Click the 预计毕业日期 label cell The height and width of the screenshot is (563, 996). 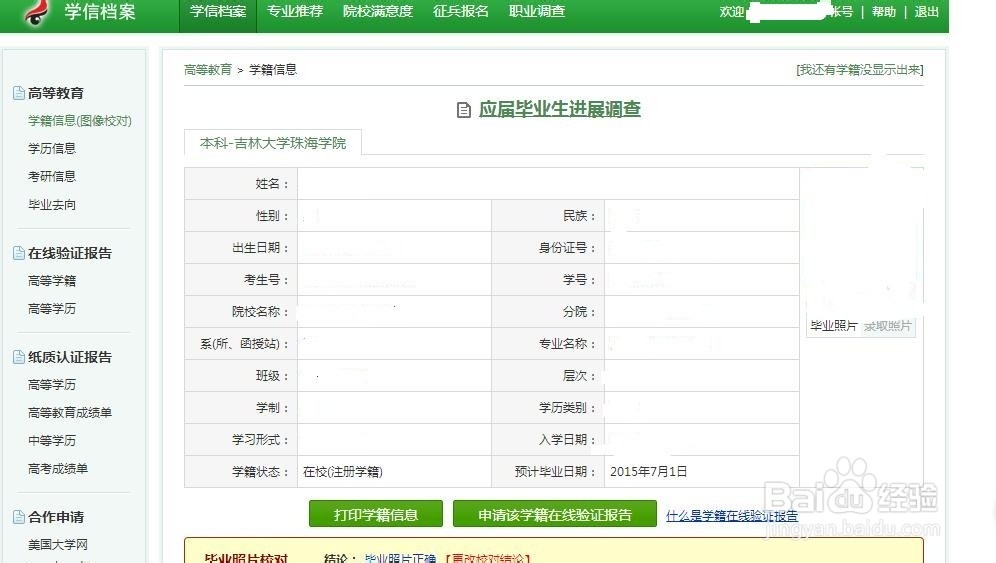(548, 471)
